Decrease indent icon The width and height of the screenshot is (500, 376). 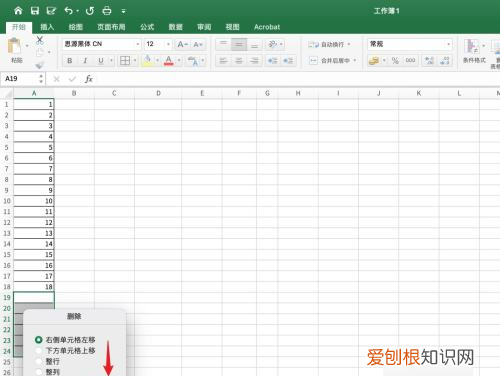272,61
